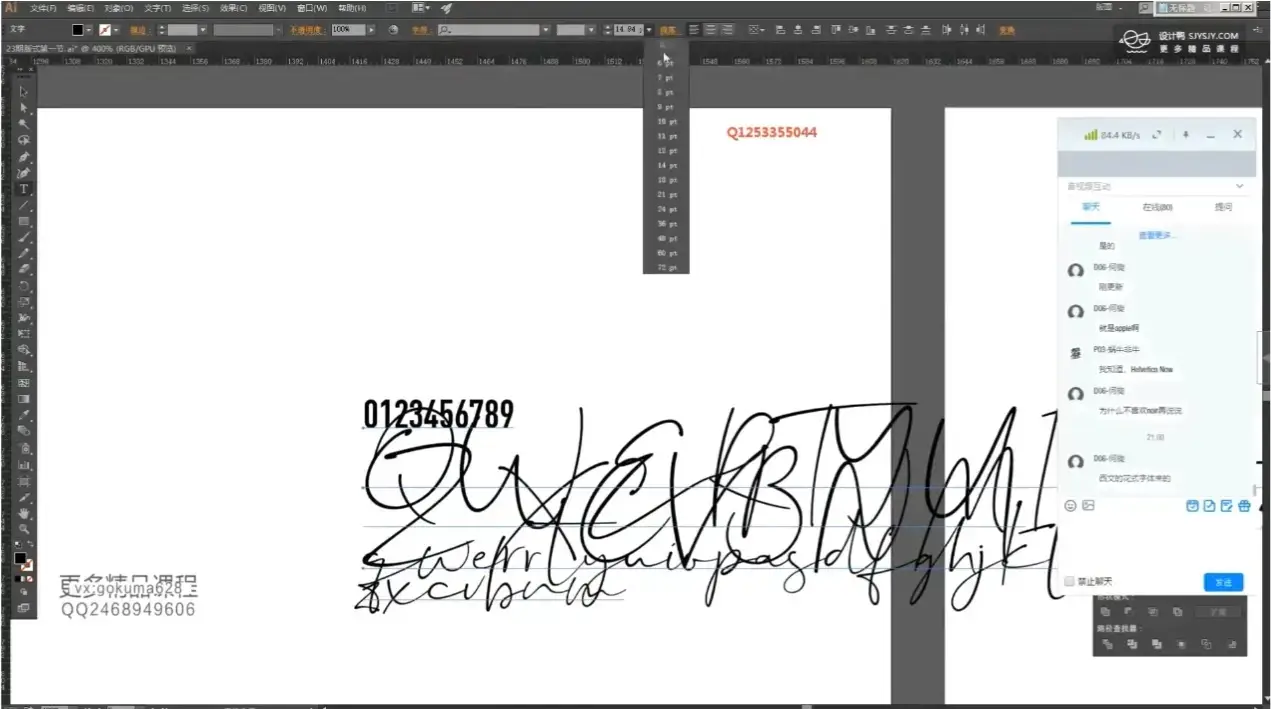Open the 文字(T) menu
Viewport: 1271px width, 709px height.
point(158,8)
